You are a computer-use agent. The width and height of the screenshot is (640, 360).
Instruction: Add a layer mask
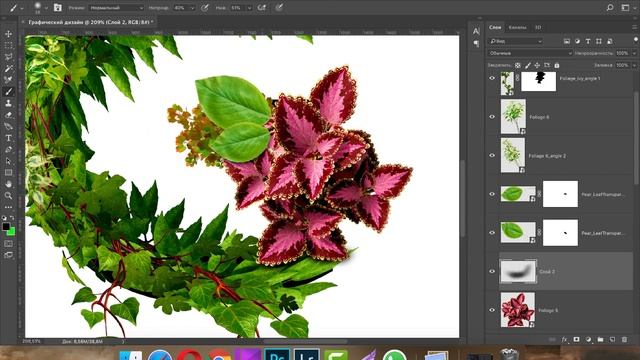click(576, 339)
